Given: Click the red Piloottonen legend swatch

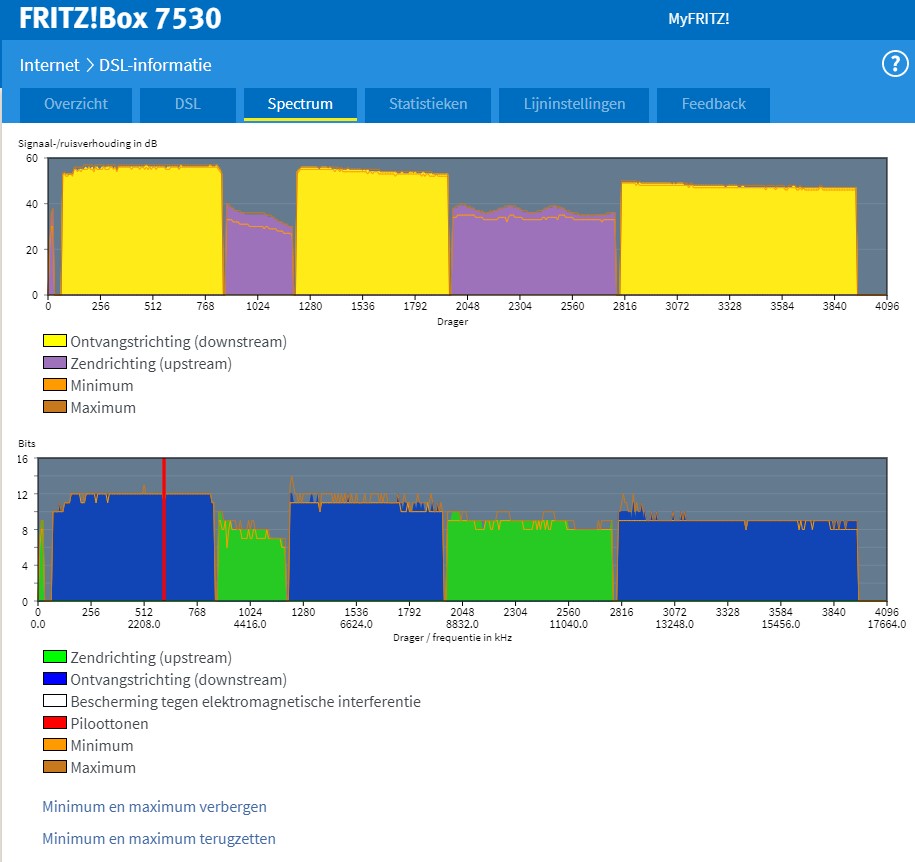Looking at the screenshot, I should coord(54,724).
